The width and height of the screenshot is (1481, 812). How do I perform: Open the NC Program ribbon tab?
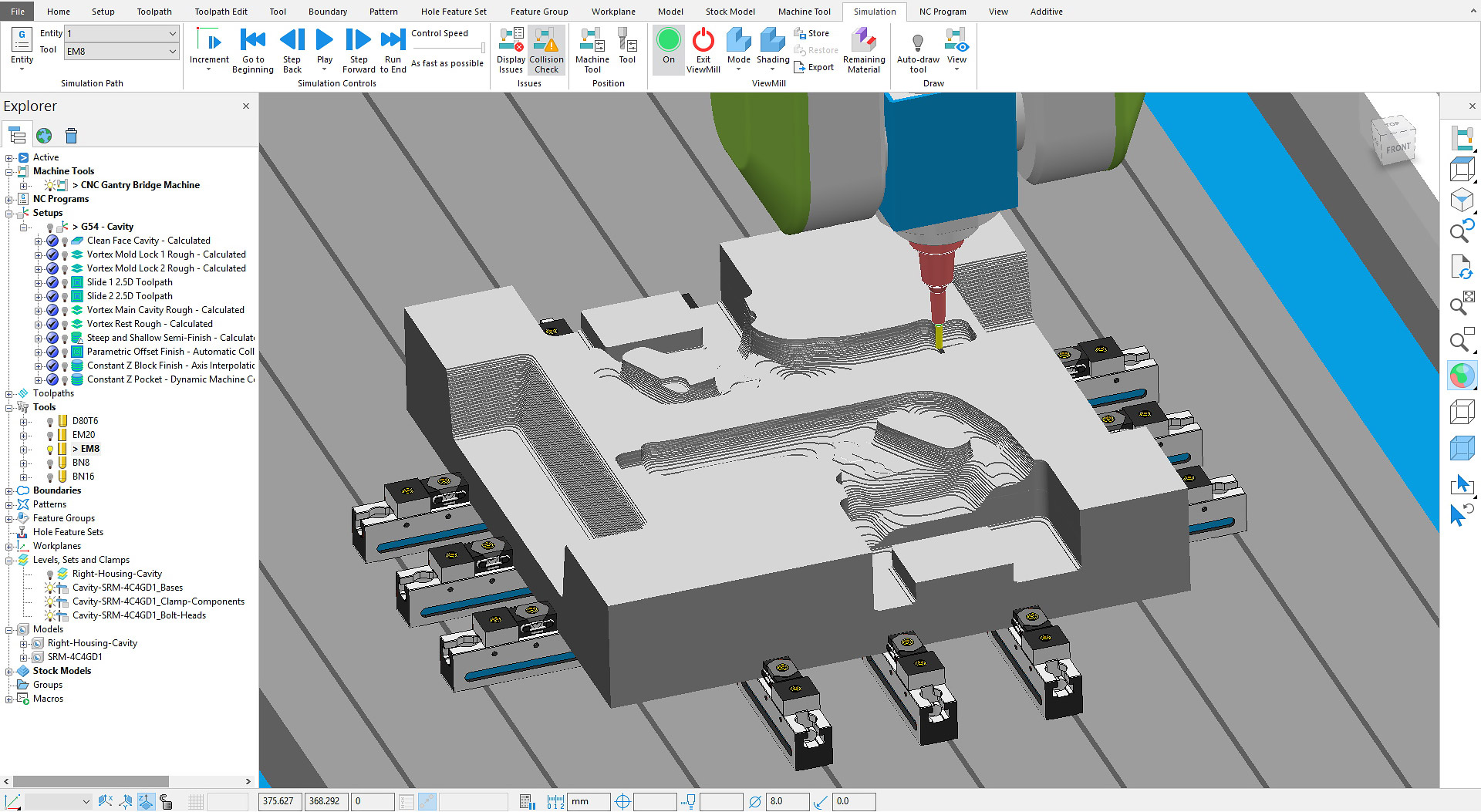point(942,12)
